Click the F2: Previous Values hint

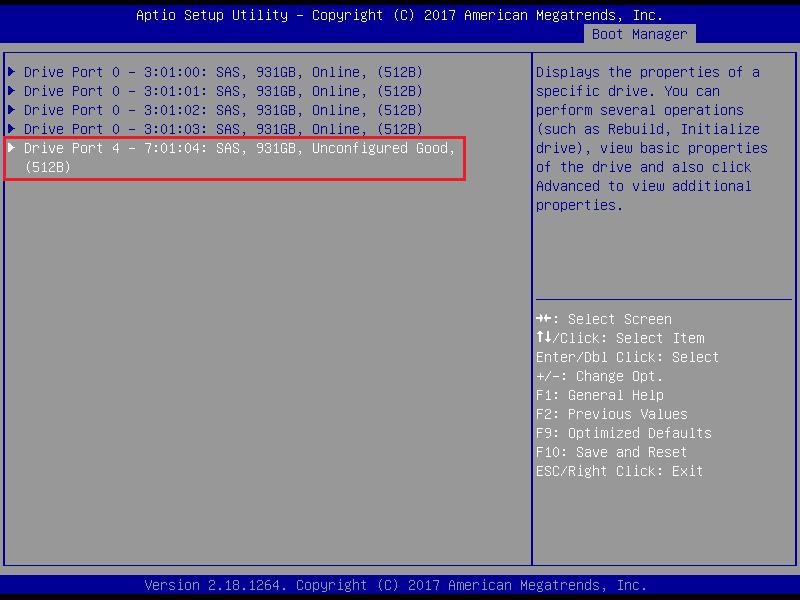coord(611,414)
